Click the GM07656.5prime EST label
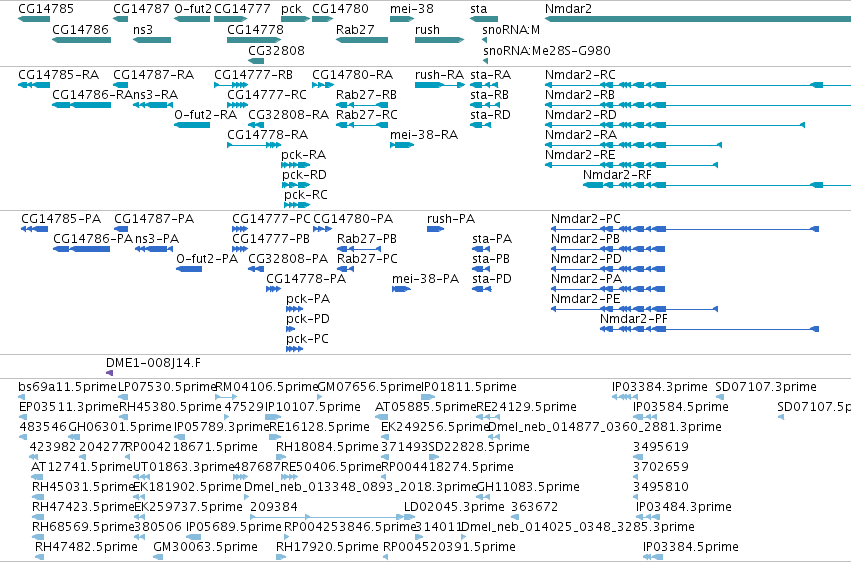Viewport: 851px width, 562px height. pos(369,387)
